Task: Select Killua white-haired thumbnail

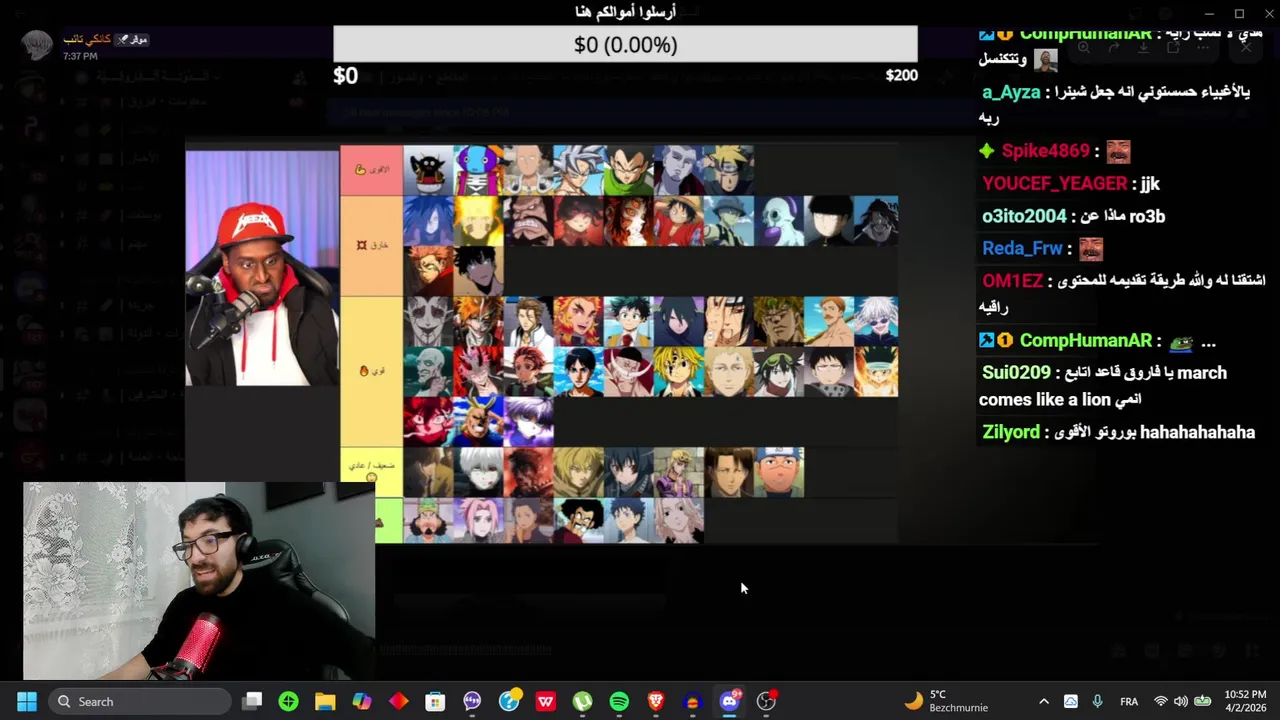Action: coord(528,421)
